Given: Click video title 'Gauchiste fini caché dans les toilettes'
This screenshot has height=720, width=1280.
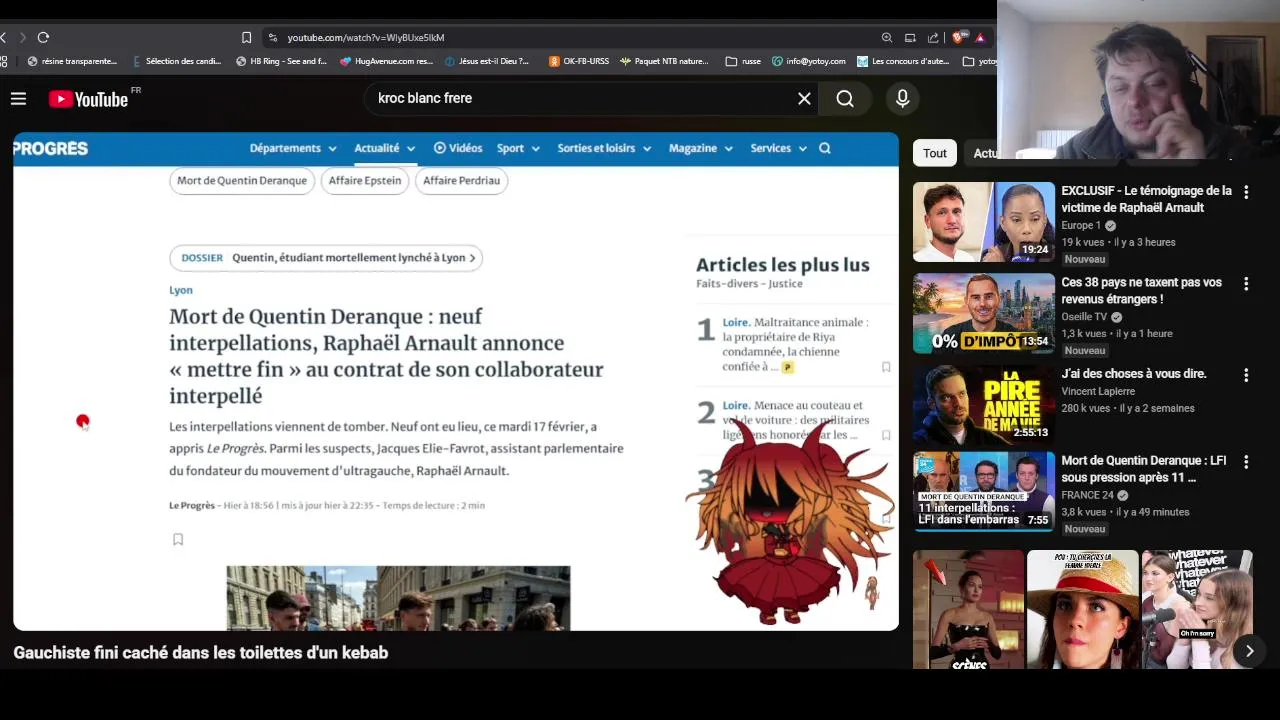Looking at the screenshot, I should (201, 653).
